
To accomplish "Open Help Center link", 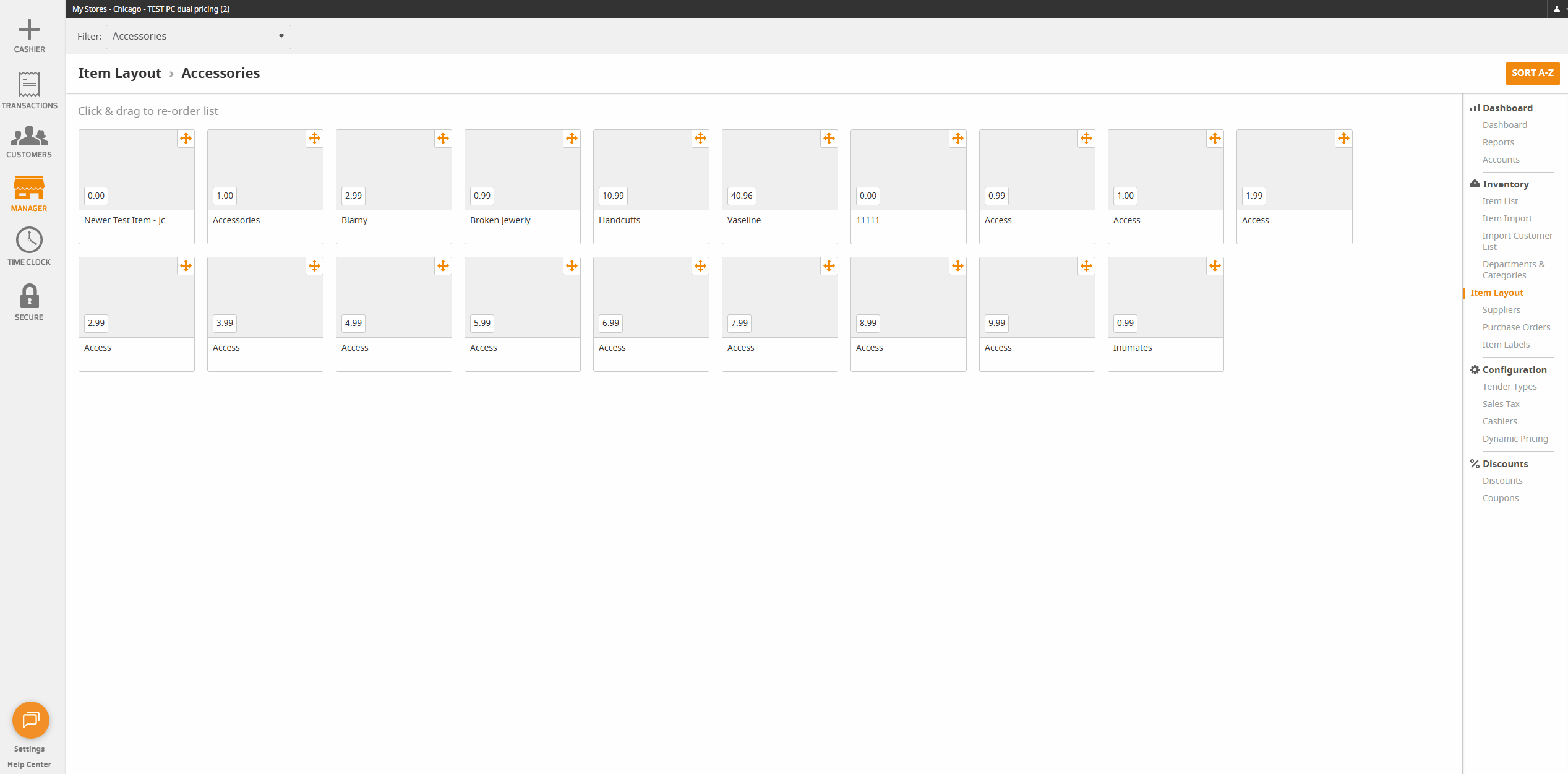I will (x=29, y=764).
